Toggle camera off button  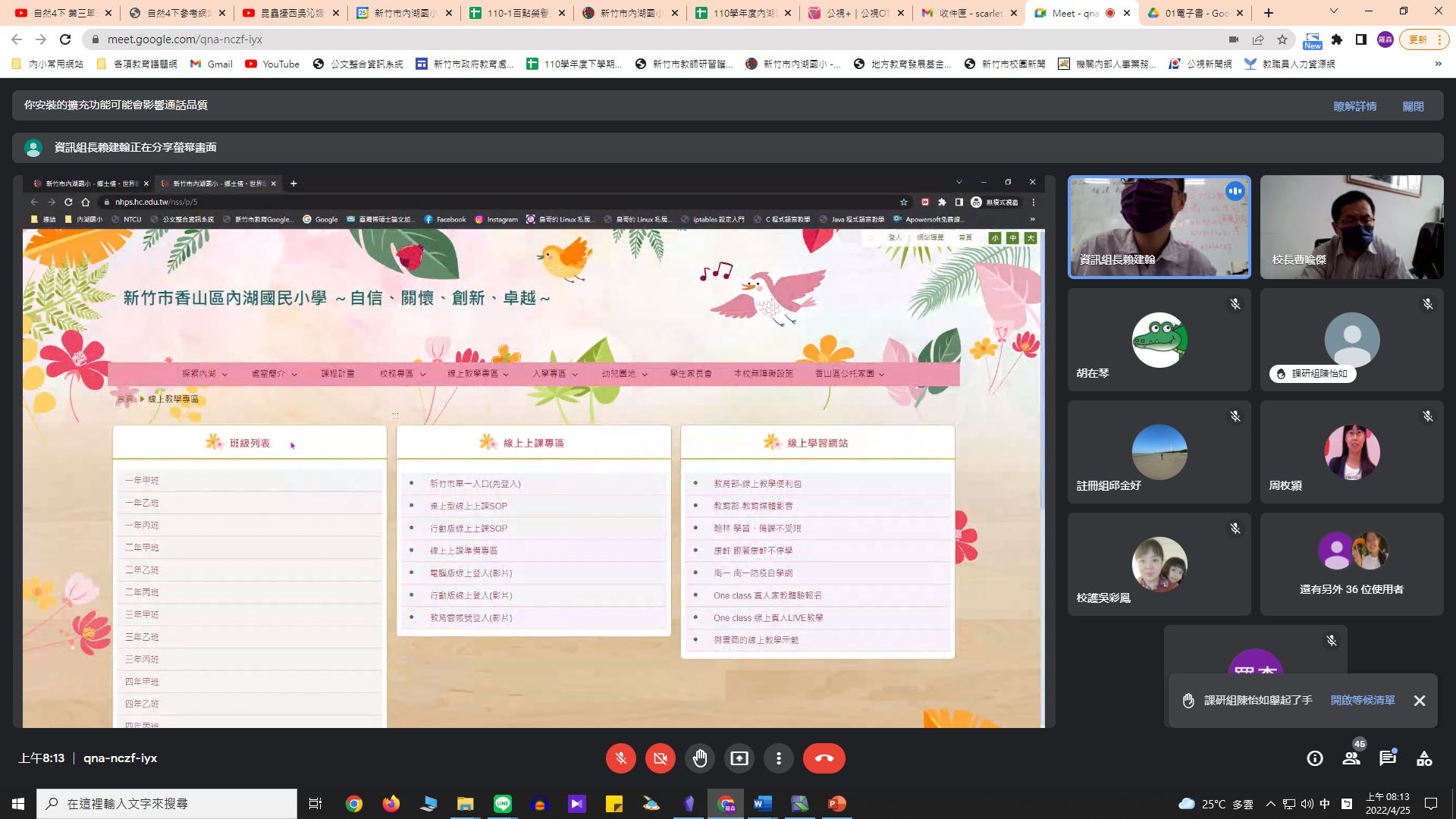point(660,758)
